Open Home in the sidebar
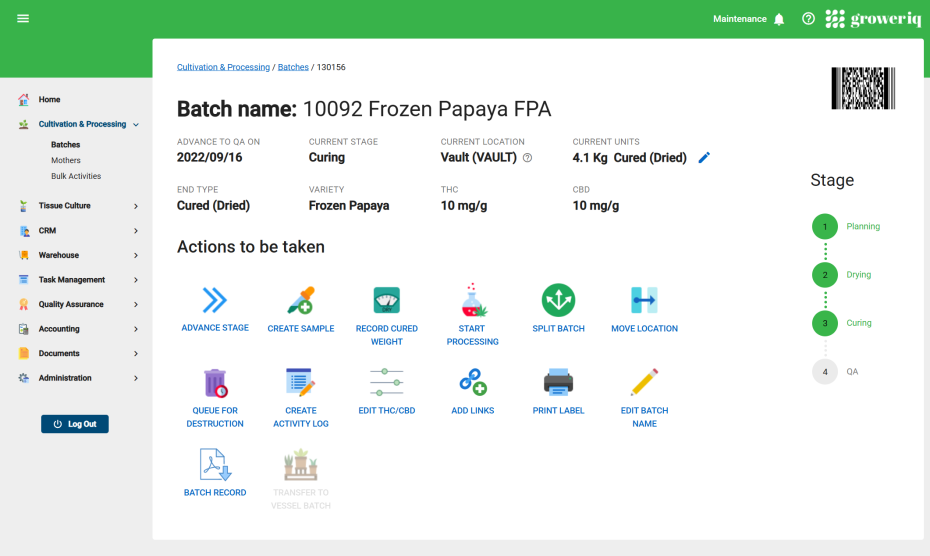 (49, 100)
